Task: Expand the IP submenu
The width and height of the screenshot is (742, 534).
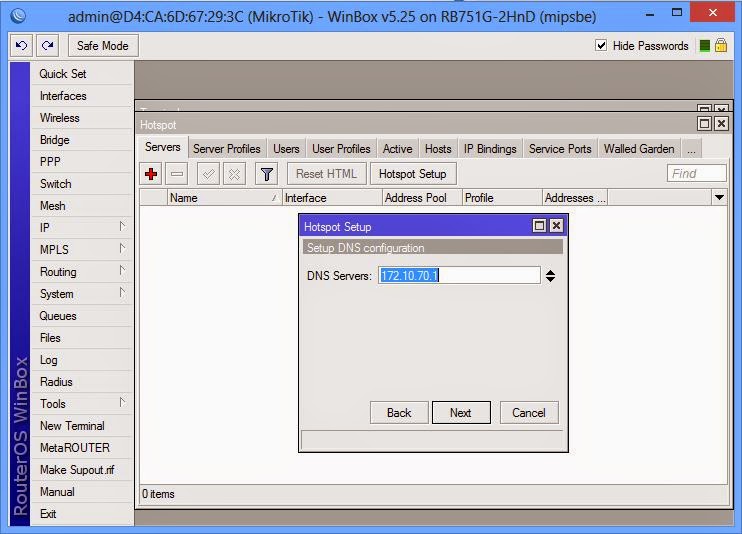Action: pos(122,227)
